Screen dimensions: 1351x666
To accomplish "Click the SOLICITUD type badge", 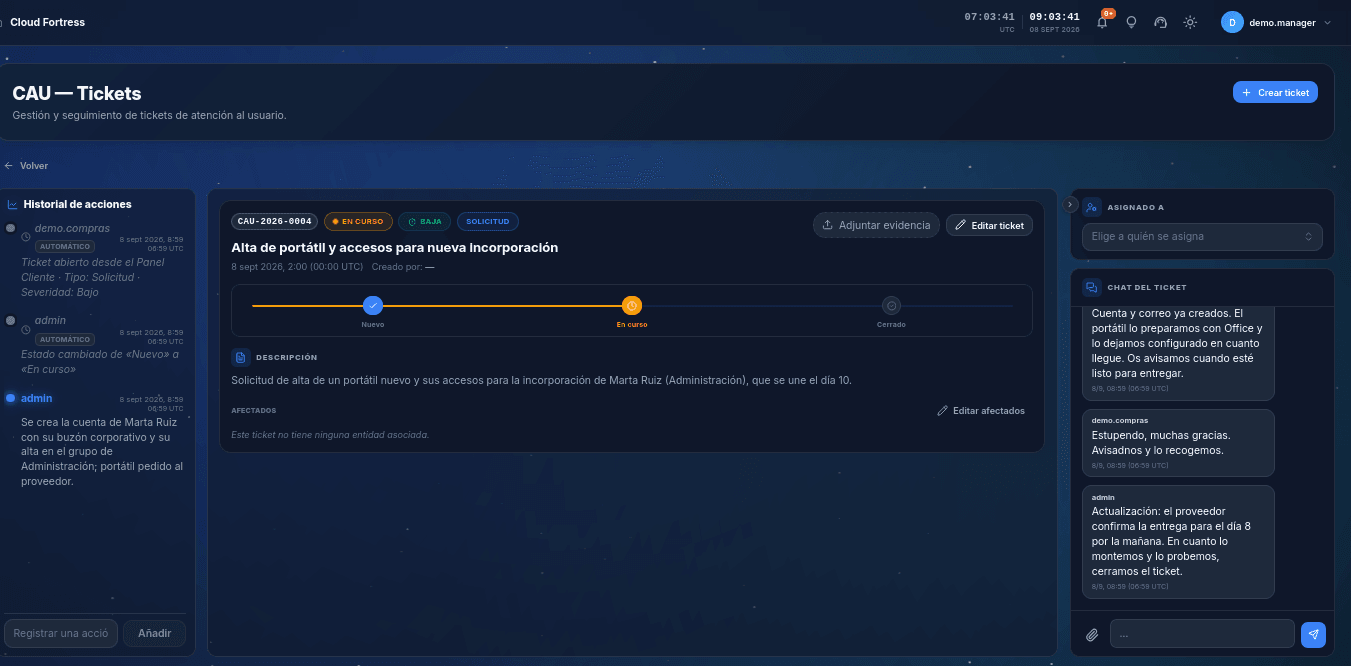I will tap(488, 221).
